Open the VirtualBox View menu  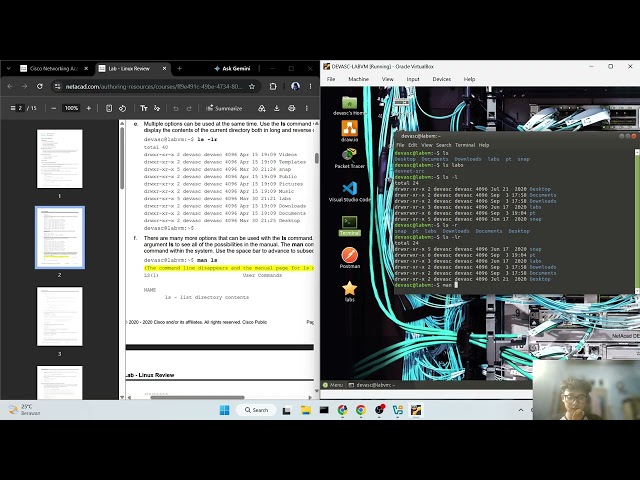click(x=387, y=79)
